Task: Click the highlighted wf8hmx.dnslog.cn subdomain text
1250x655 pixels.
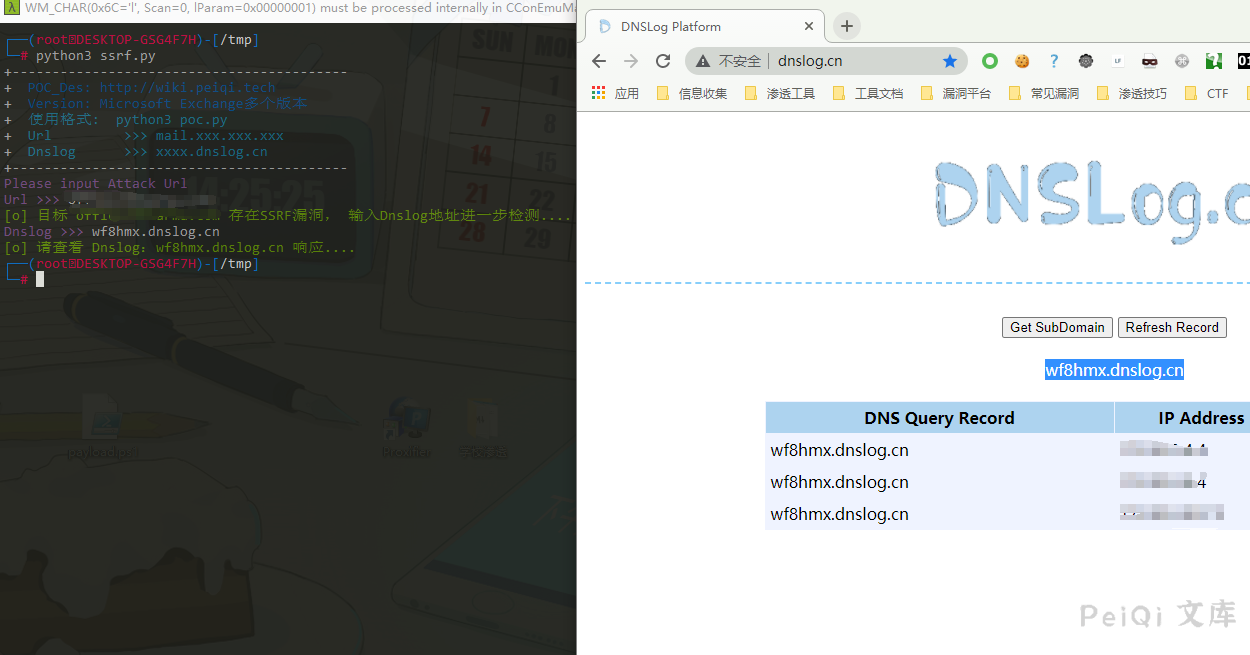Action: click(x=1114, y=370)
